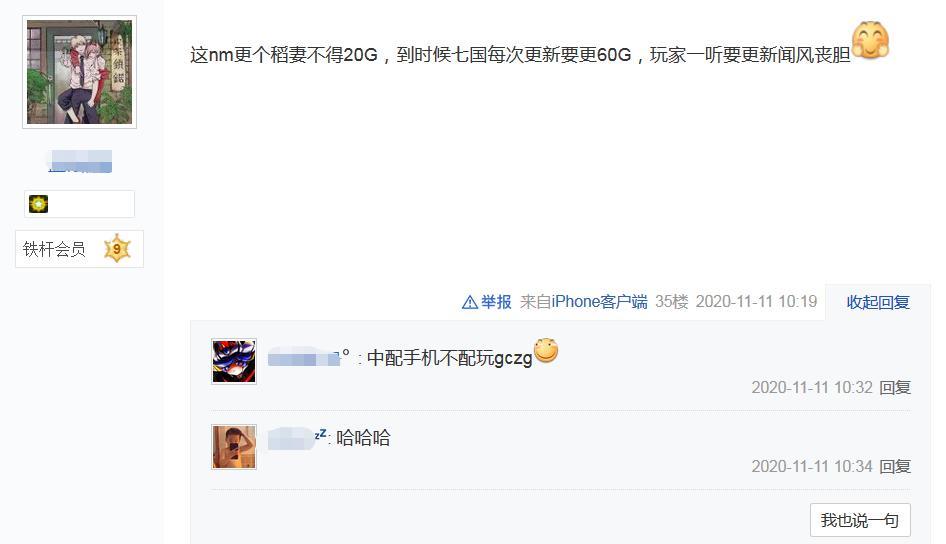Click 回复 on the 10:34 comment
This screenshot has height=544, width=946.
click(895, 466)
